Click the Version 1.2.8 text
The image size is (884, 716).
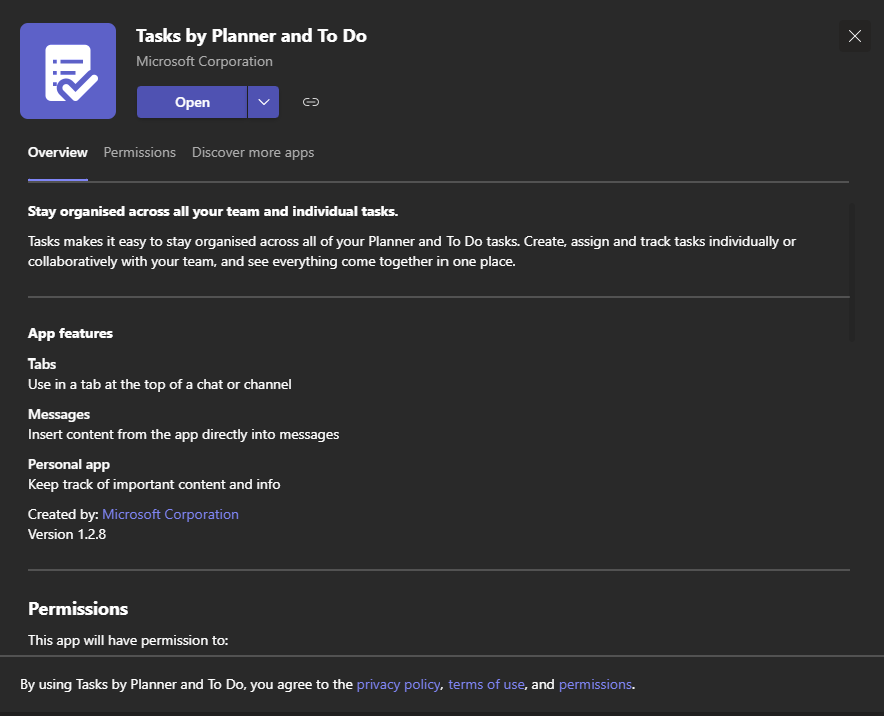67,534
